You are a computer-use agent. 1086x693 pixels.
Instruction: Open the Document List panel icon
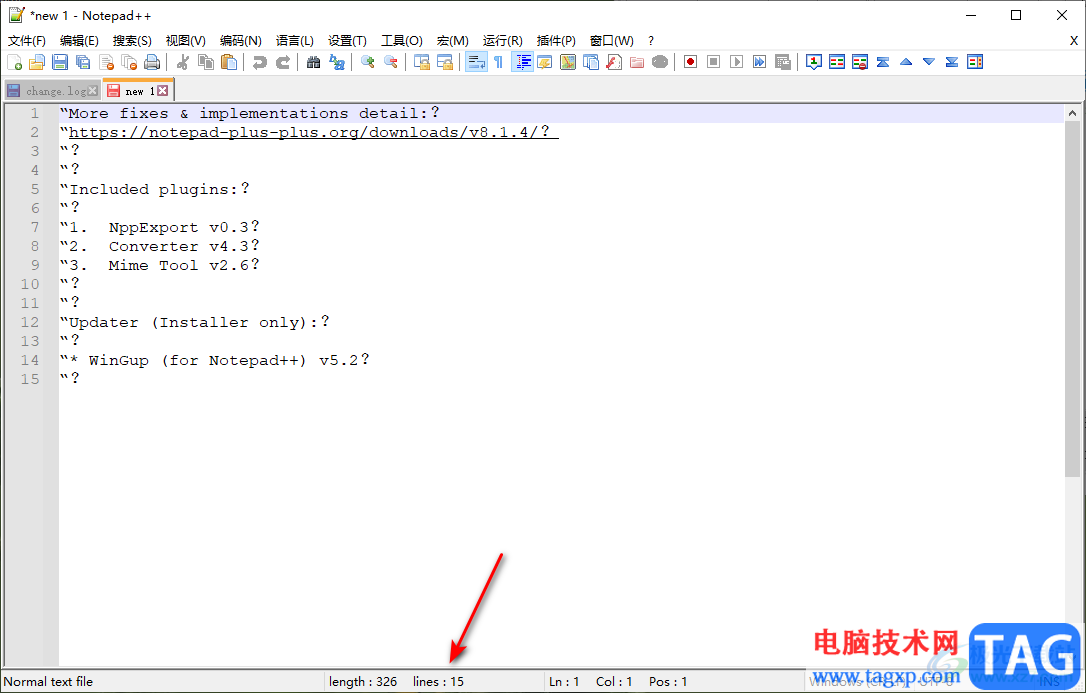[591, 62]
